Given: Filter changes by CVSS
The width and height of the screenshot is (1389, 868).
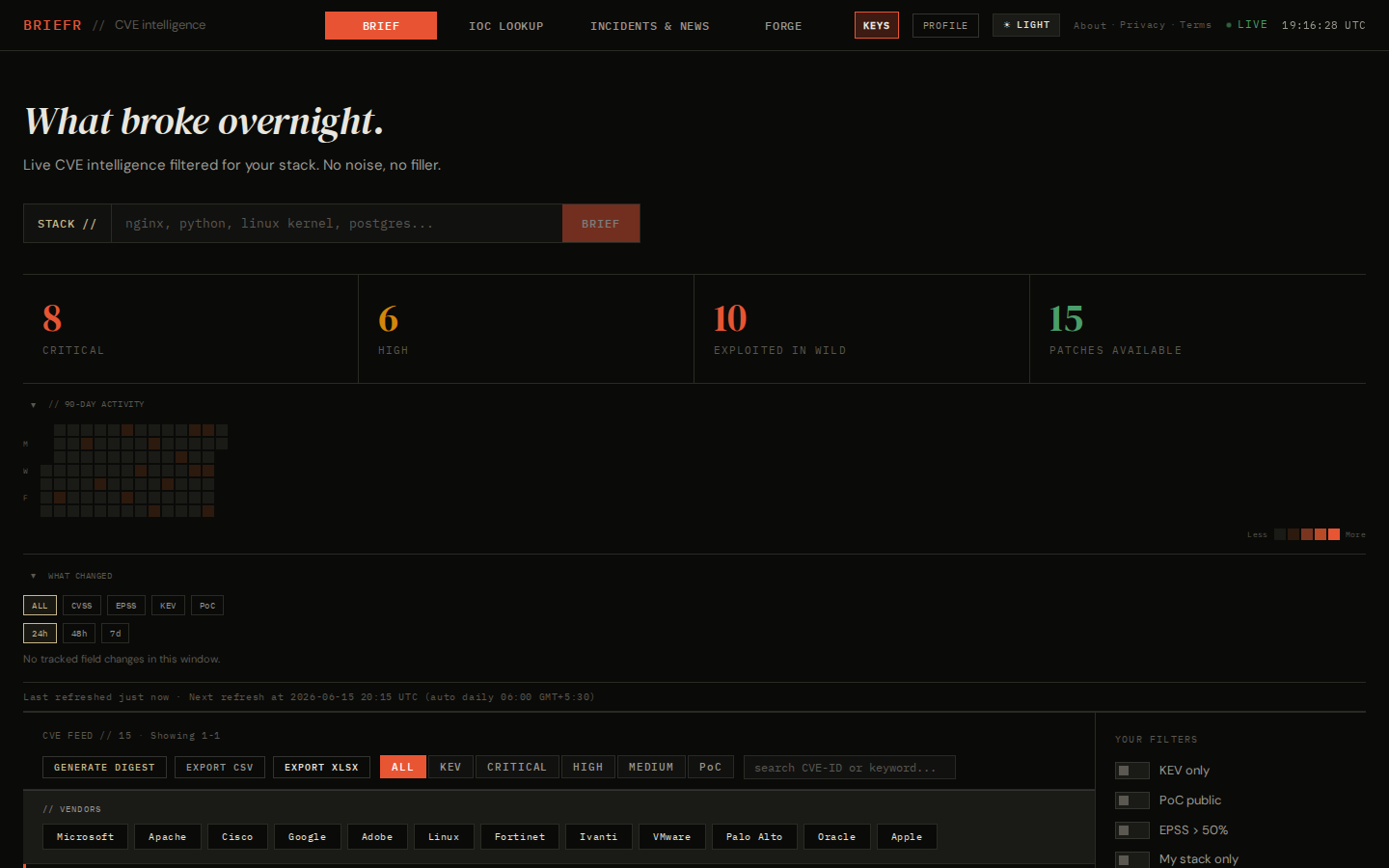Looking at the screenshot, I should click(82, 606).
